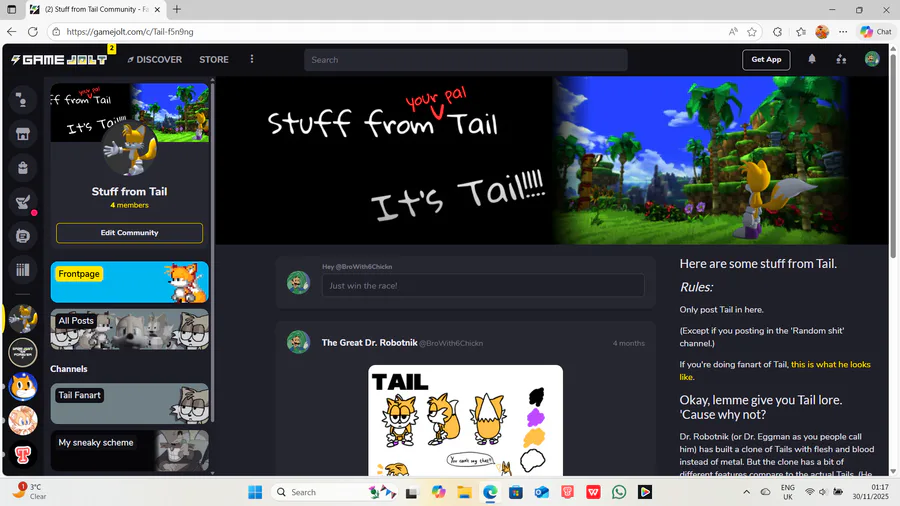Click the browser address bar URL
Viewport: 900px width, 506px height.
point(130,32)
